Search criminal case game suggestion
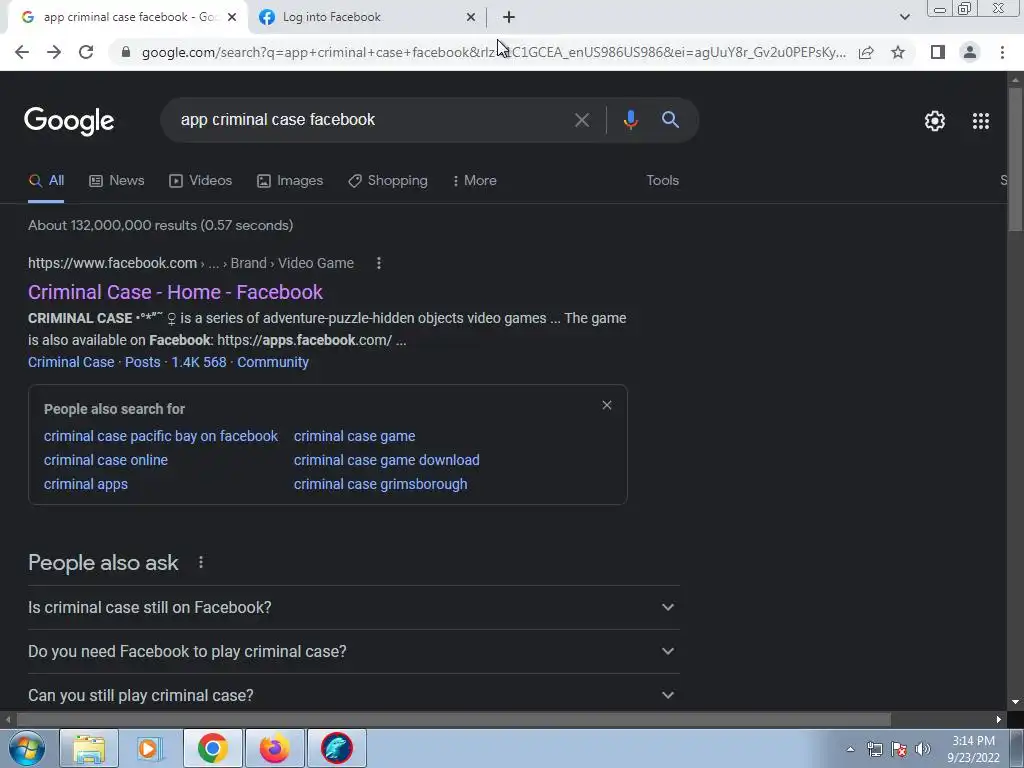This screenshot has width=1024, height=768. click(x=355, y=436)
